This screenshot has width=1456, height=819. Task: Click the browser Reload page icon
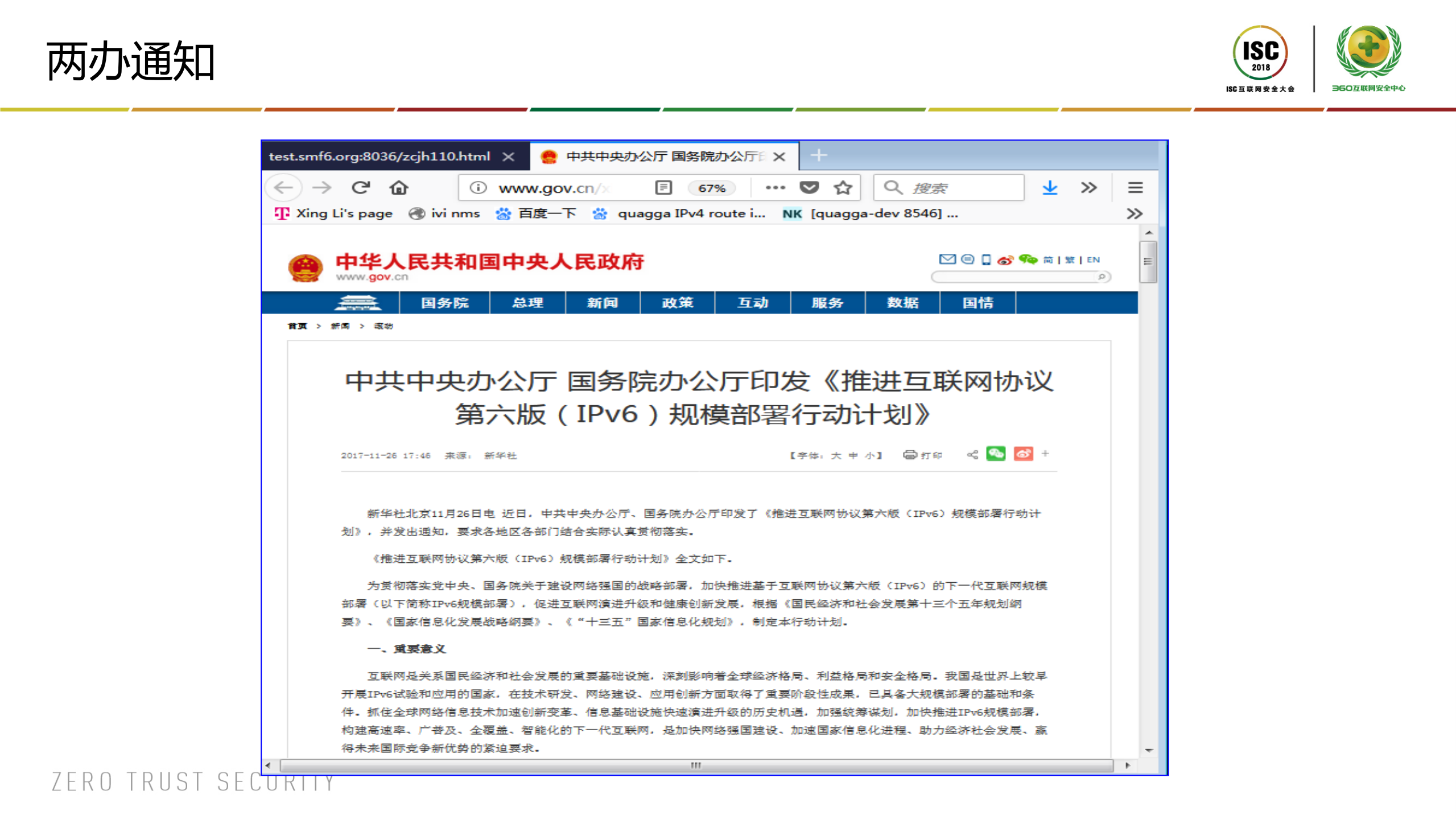tap(361, 187)
